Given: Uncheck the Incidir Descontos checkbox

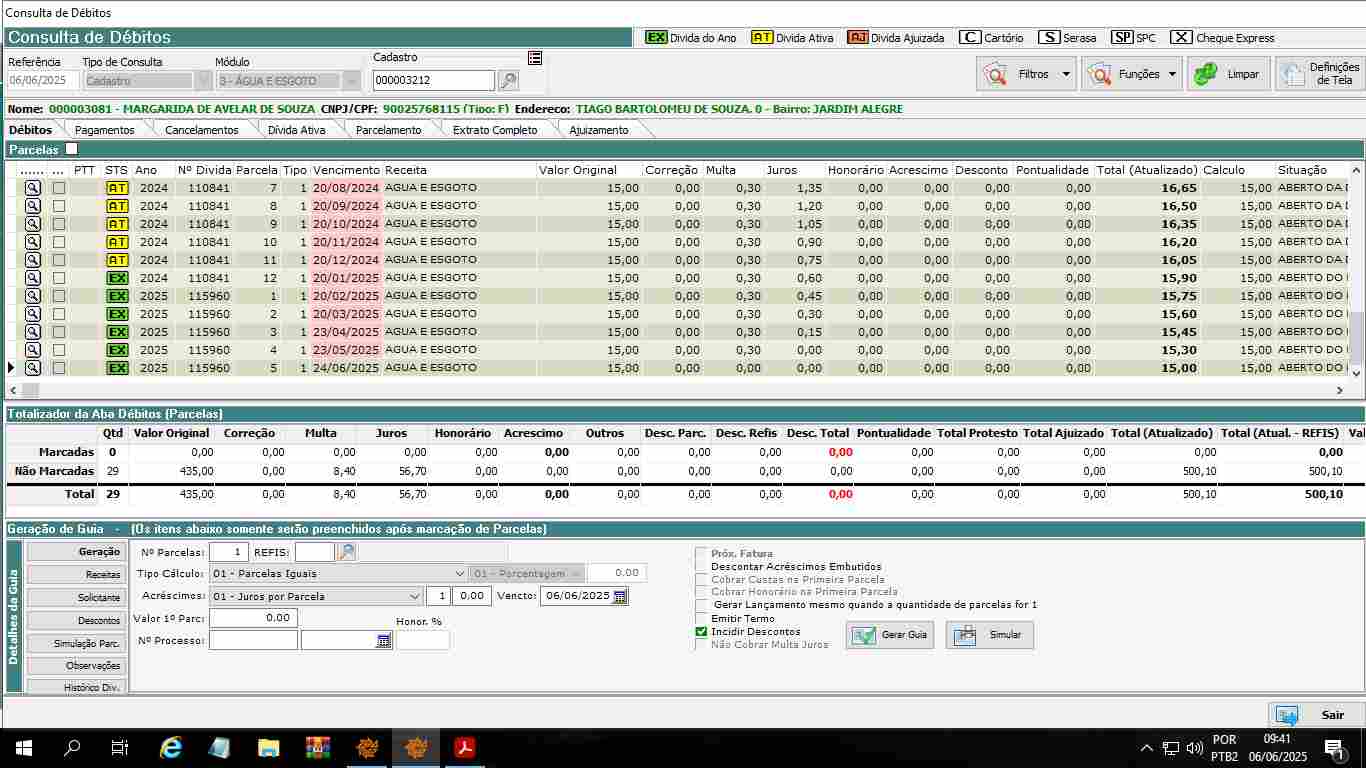Looking at the screenshot, I should 701,632.
